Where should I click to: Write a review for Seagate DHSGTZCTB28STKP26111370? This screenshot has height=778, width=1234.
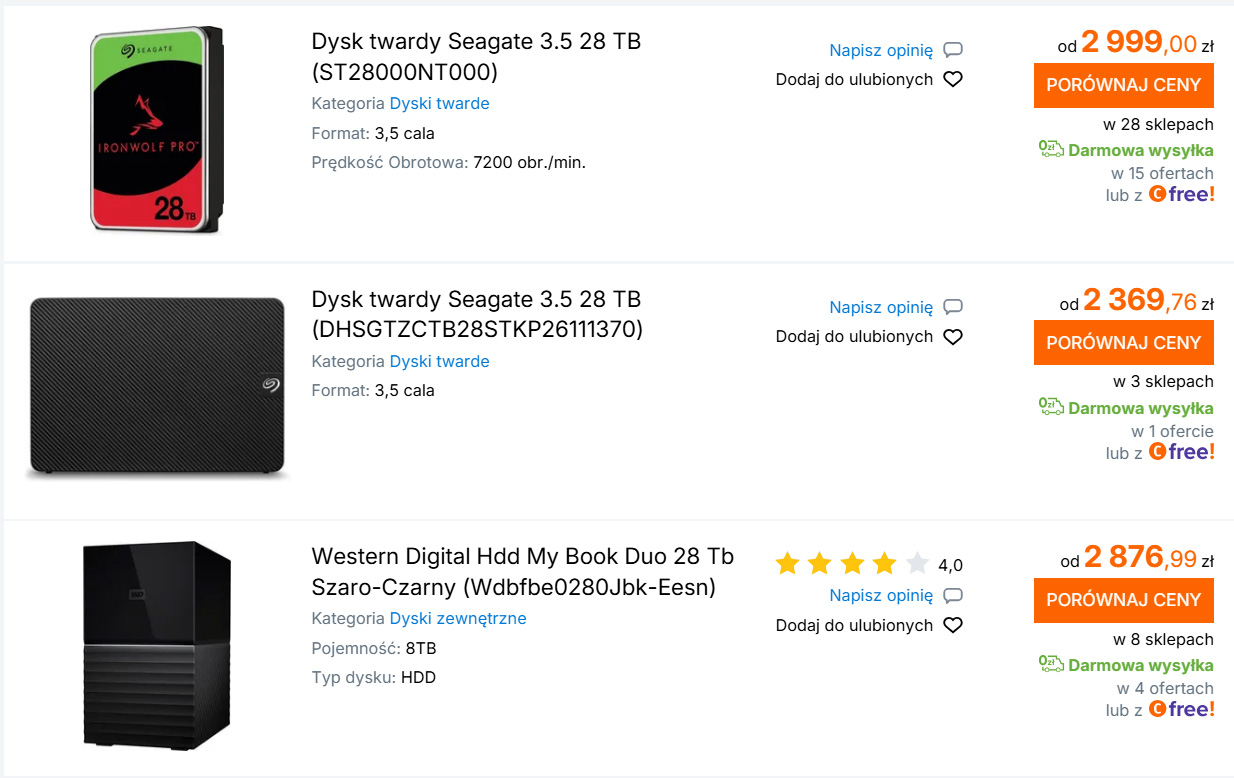pos(881,307)
